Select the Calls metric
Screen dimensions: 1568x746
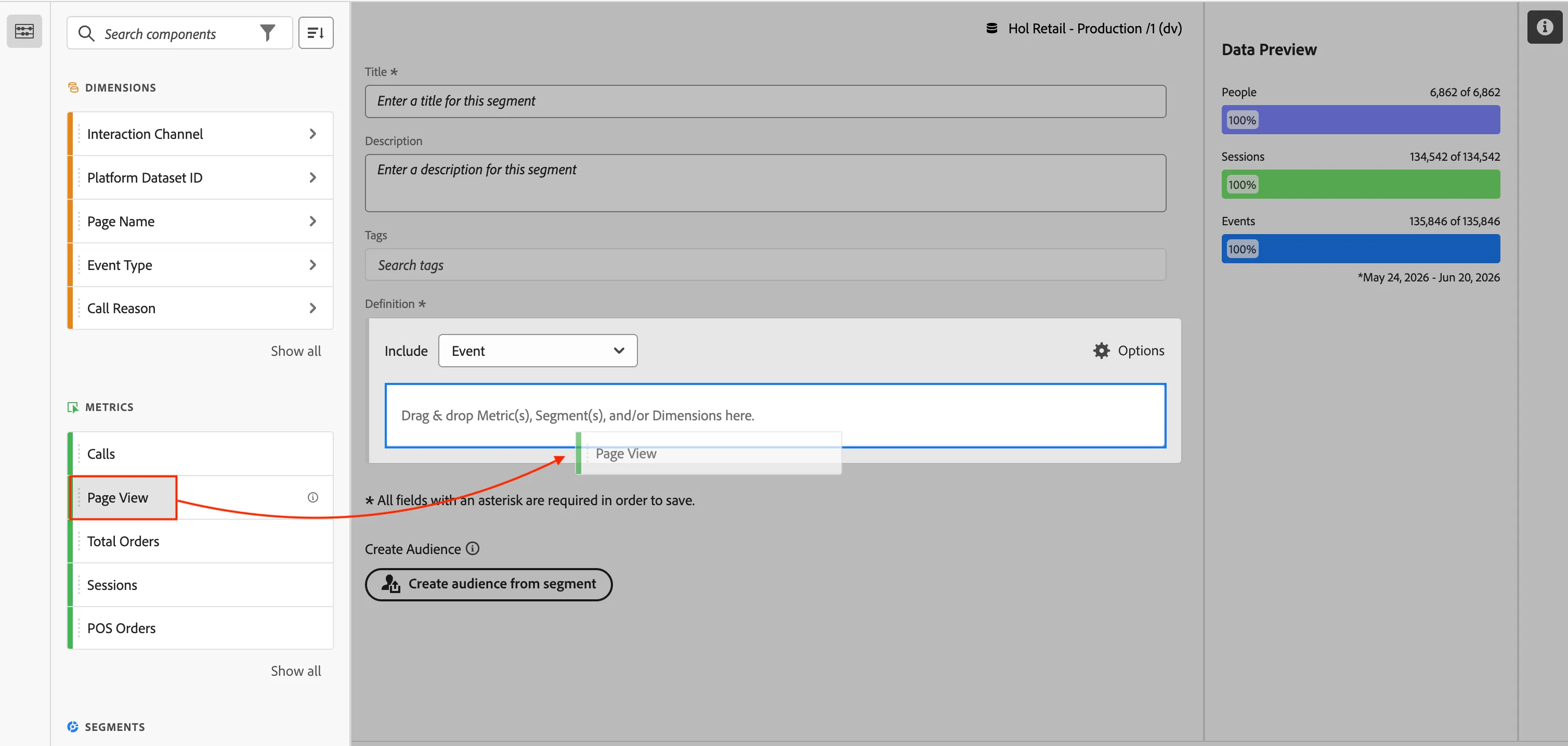click(200, 454)
